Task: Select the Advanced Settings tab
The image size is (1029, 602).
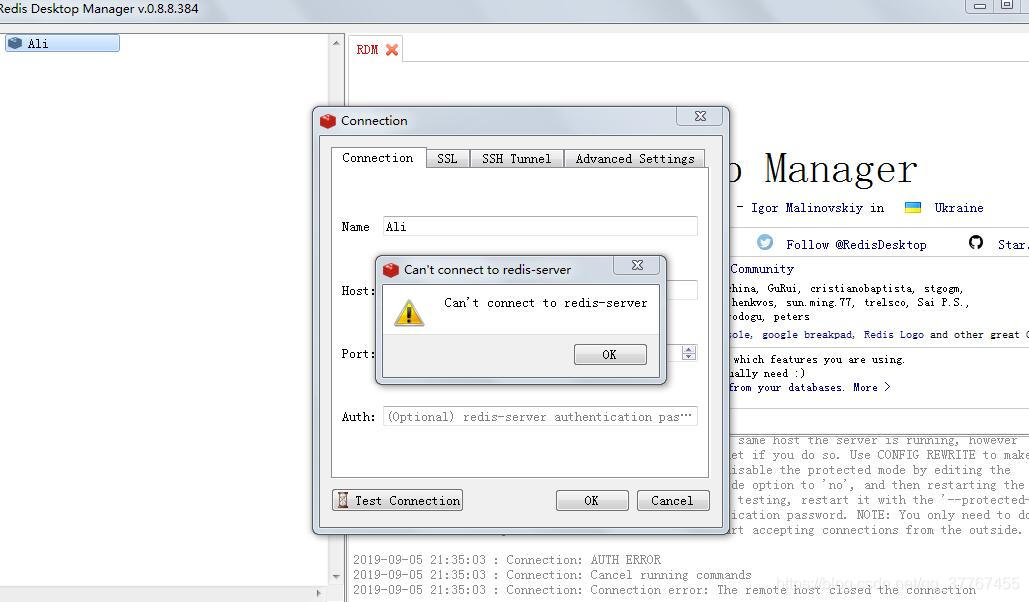Action: pos(635,159)
